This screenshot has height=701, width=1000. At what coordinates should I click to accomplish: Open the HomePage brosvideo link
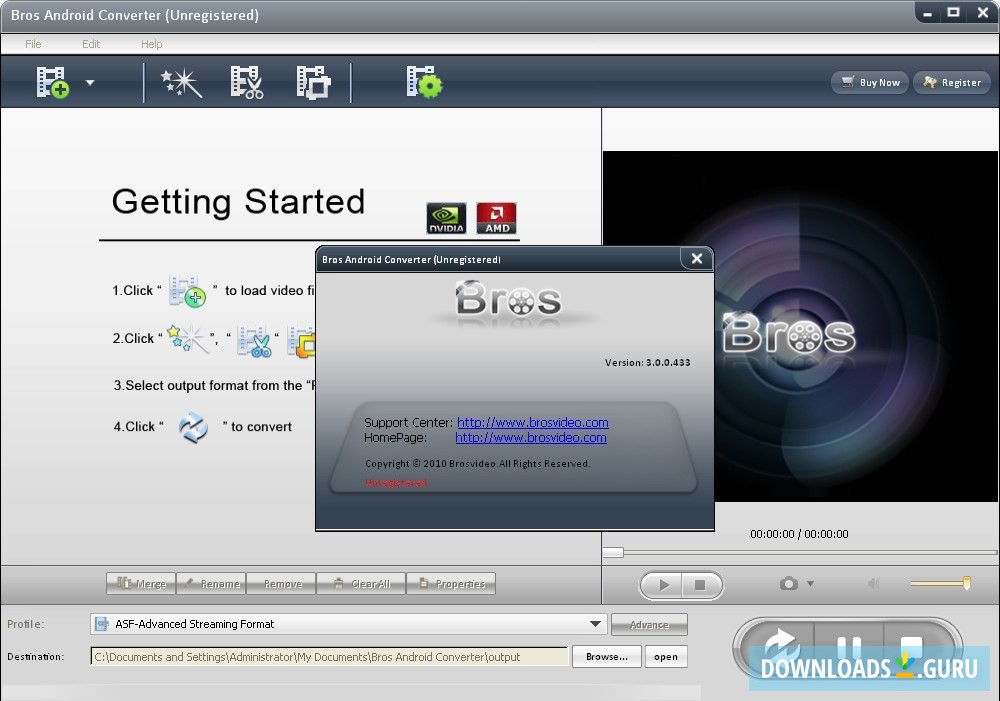pos(531,438)
